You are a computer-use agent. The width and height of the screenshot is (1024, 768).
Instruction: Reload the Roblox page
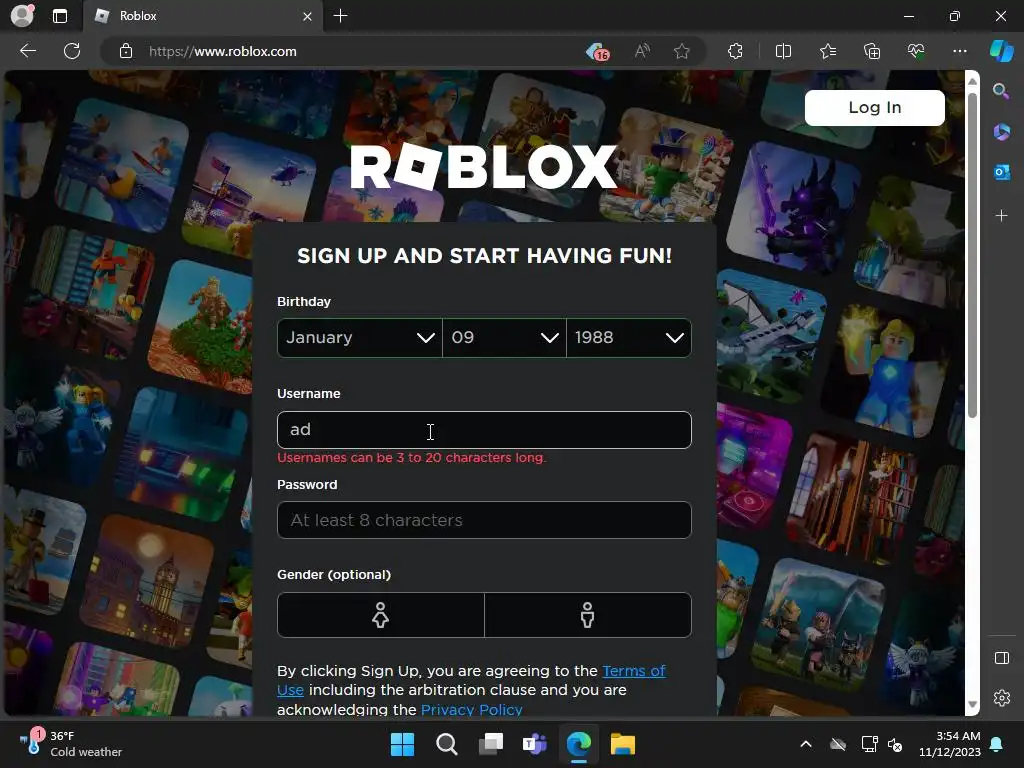coord(72,51)
